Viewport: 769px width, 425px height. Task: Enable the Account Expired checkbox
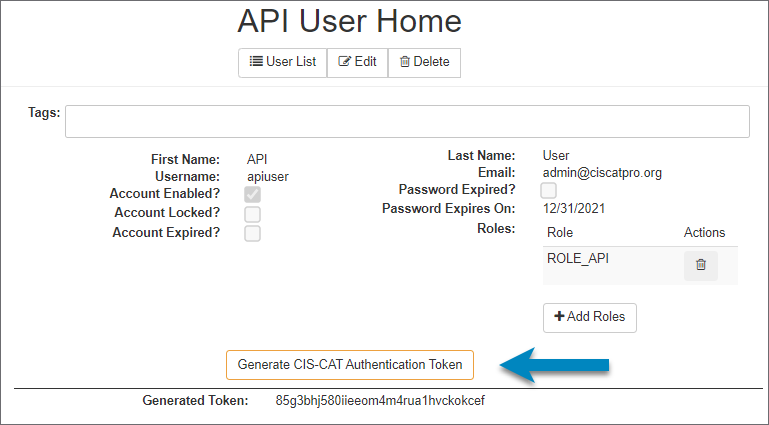click(x=253, y=233)
